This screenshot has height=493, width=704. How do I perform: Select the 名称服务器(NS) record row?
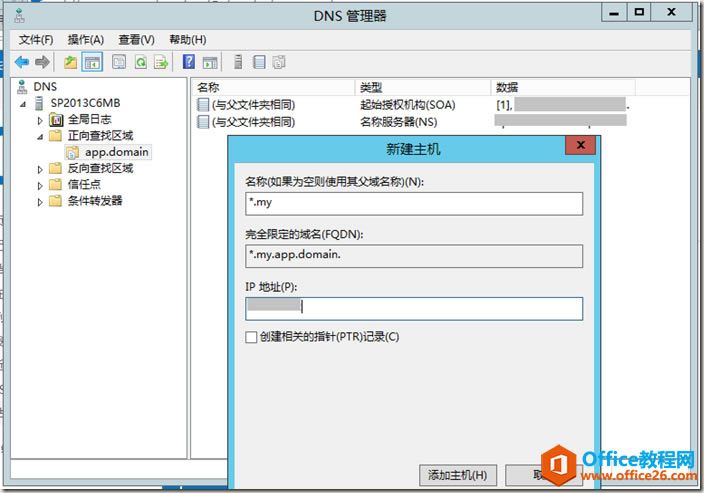pyautogui.click(x=412, y=122)
